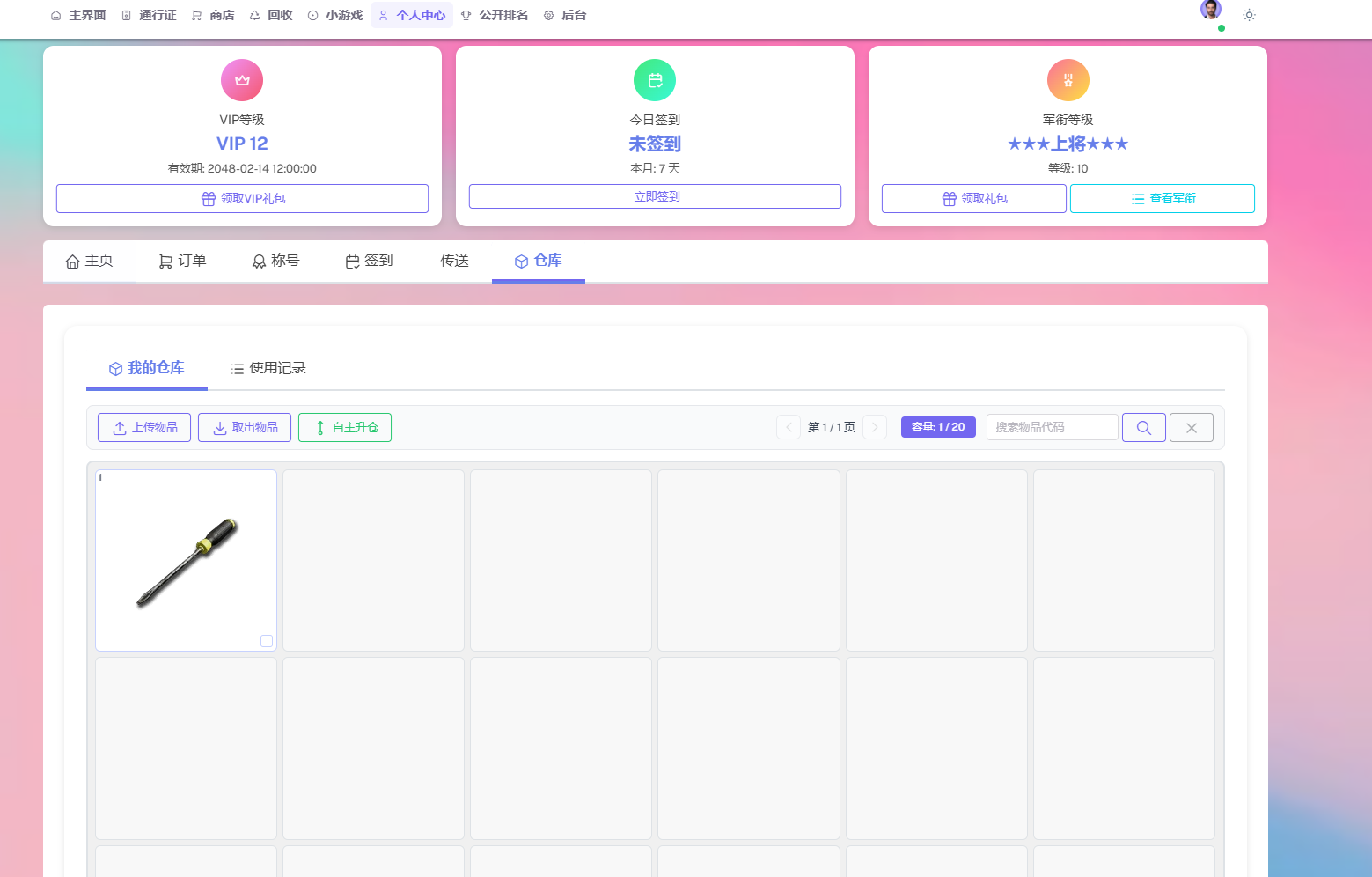The height and width of the screenshot is (877, 1372).
Task: Open 后台 navigation item
Action: pos(565,15)
